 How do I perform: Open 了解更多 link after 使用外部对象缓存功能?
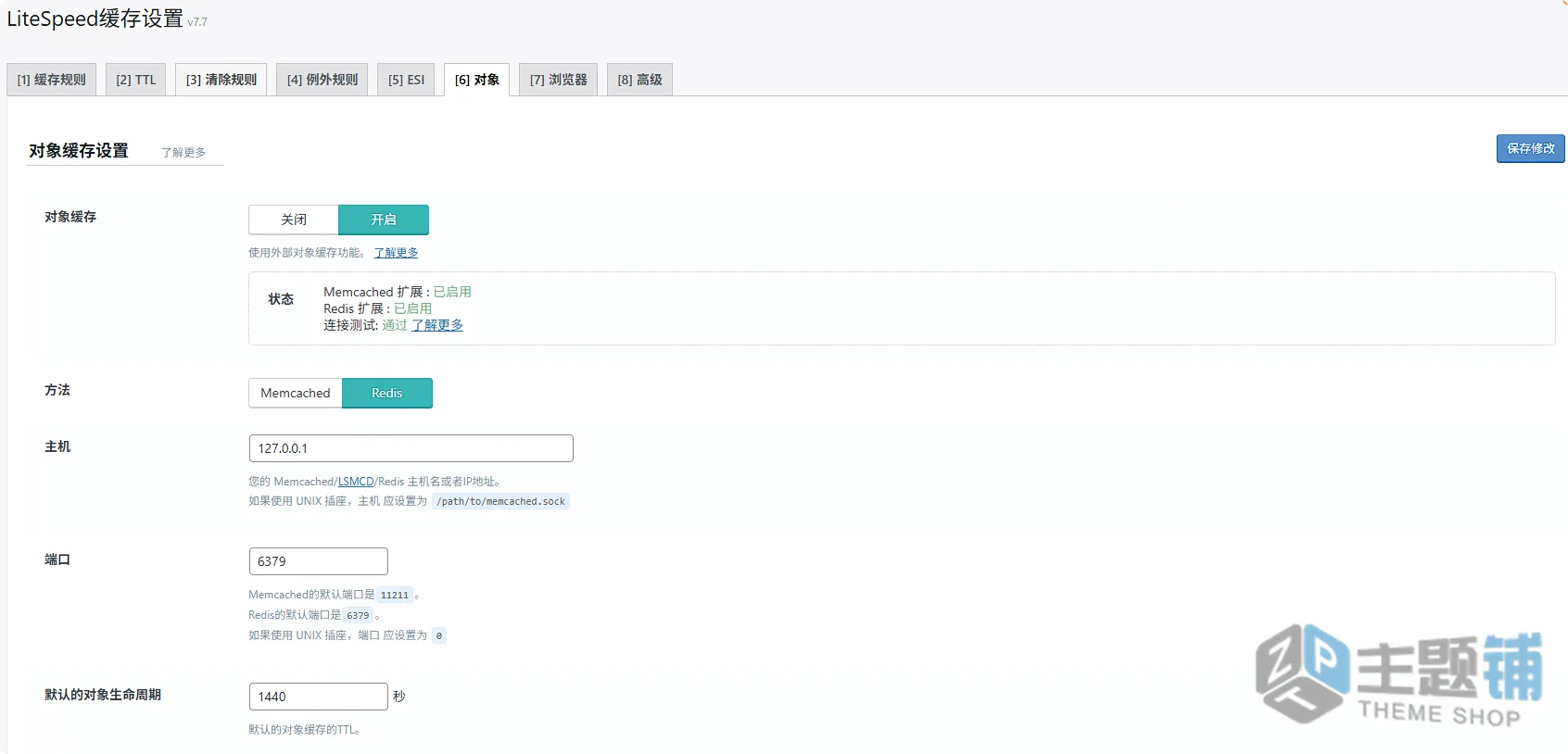[396, 253]
